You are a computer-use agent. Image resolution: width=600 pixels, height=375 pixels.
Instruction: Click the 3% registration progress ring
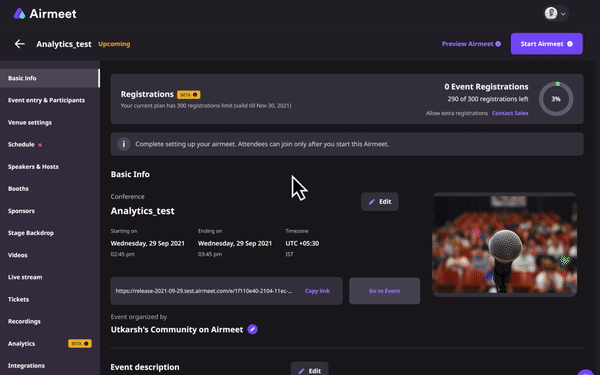pos(556,99)
